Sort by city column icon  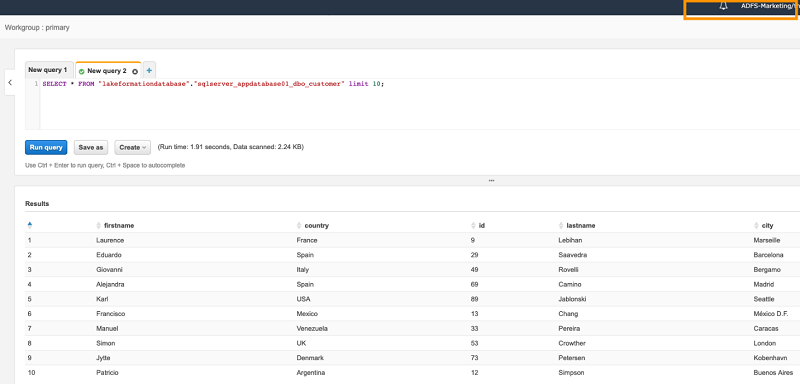pos(756,225)
